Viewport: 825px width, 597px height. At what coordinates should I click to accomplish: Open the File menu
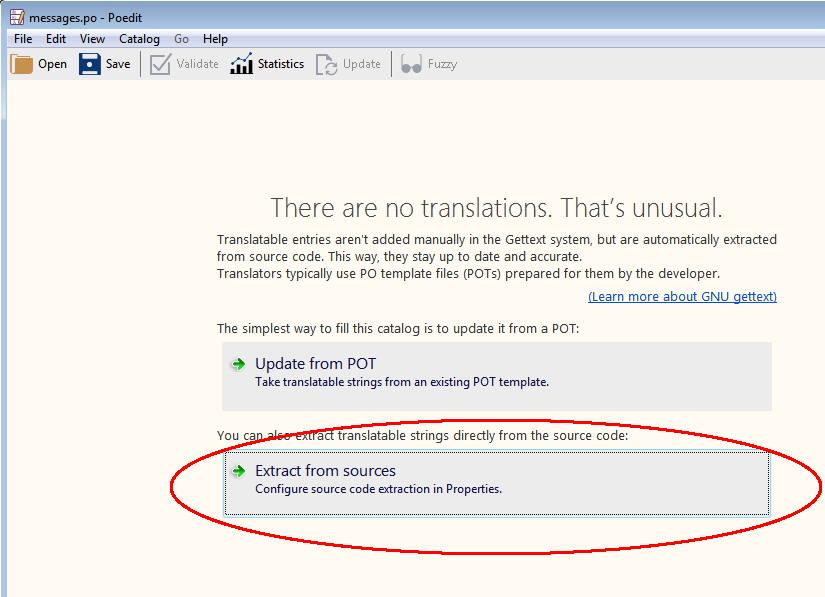[x=23, y=39]
